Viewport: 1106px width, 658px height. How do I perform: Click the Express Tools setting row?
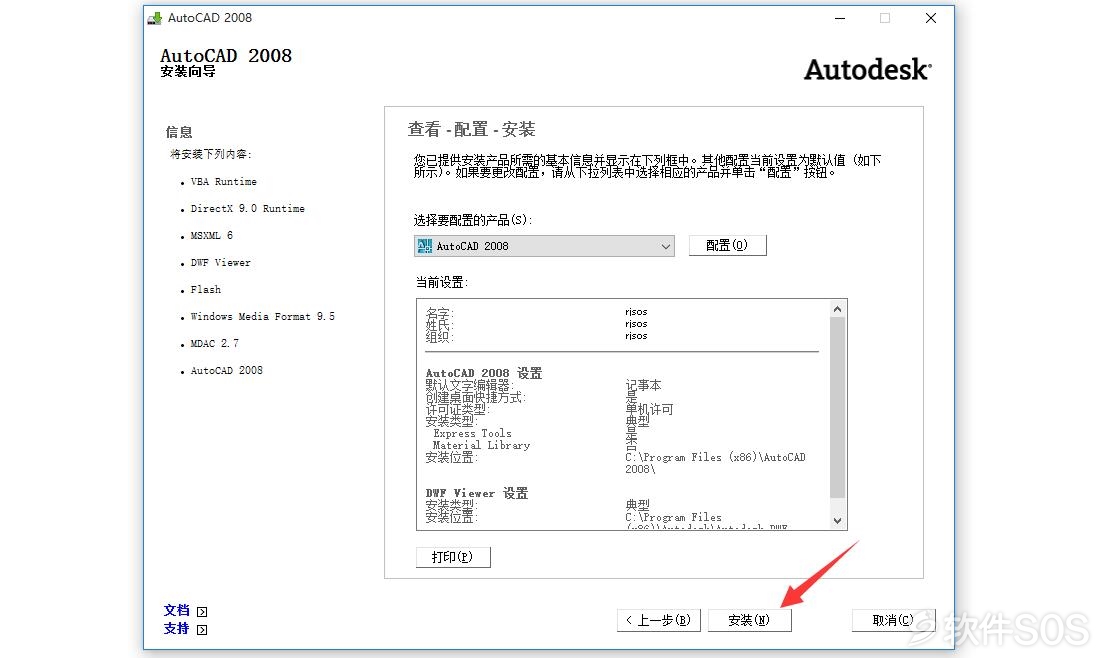(x=472, y=434)
